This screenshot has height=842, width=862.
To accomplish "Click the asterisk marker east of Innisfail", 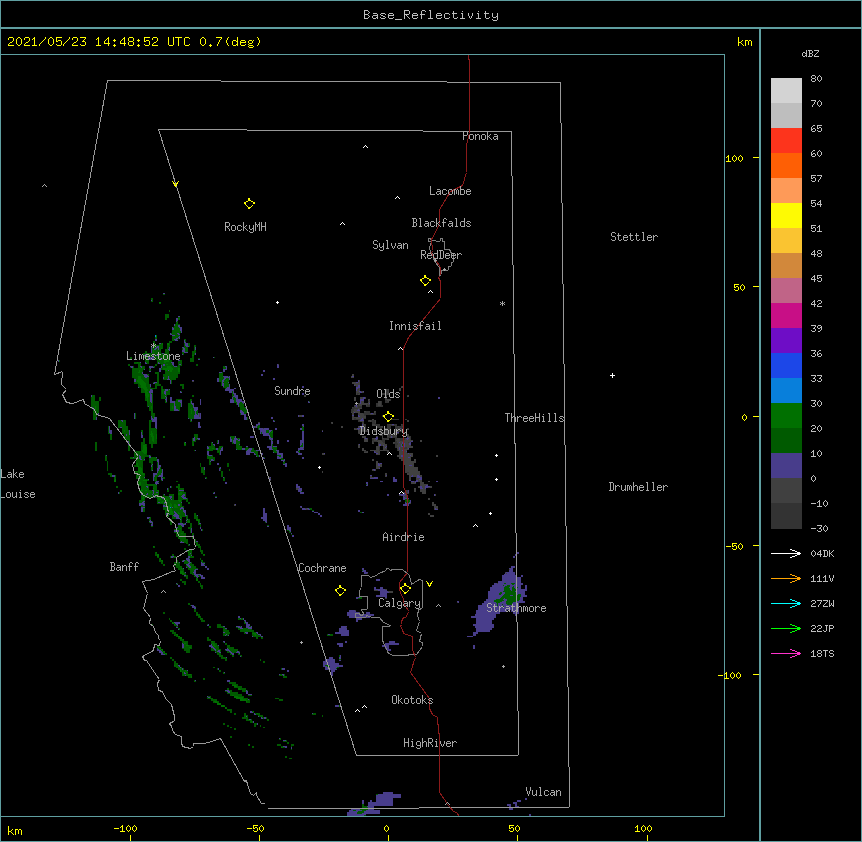I will (x=502, y=304).
